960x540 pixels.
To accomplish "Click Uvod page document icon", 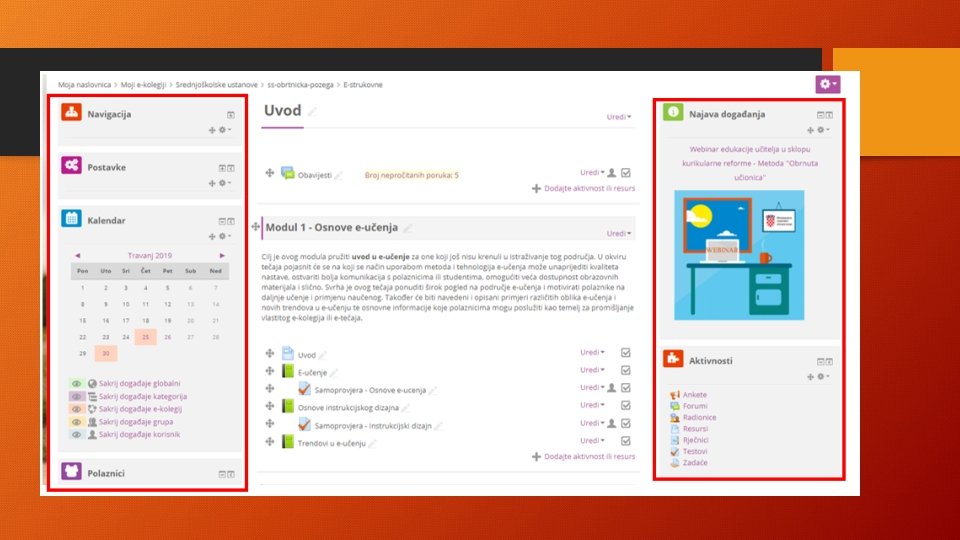I will [x=288, y=353].
